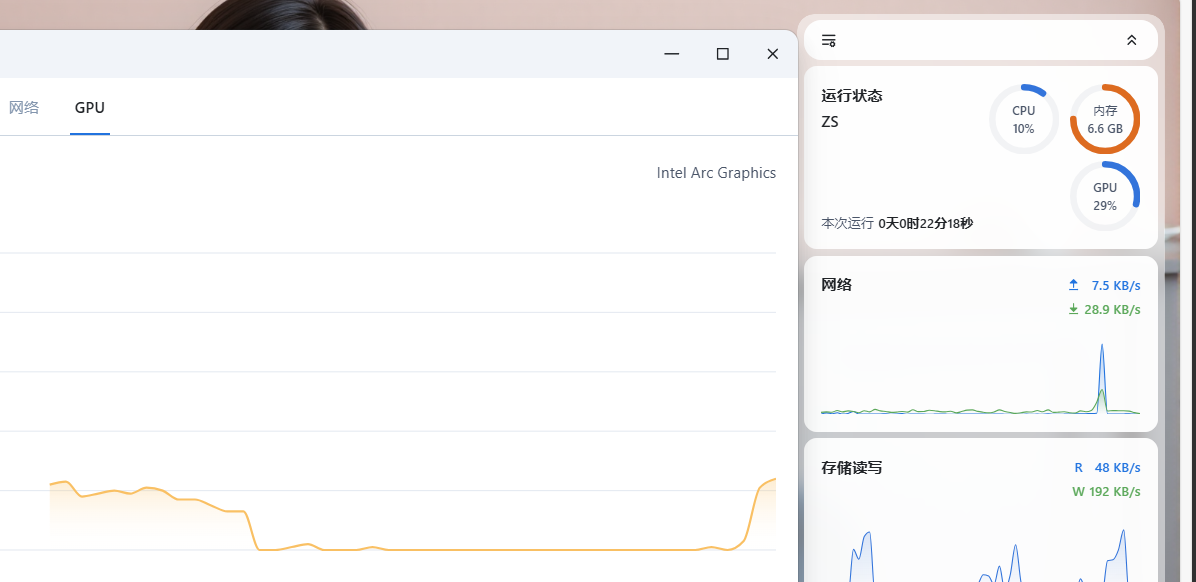Close the resource monitor window
This screenshot has height=582, width=1196.
pyautogui.click(x=773, y=53)
